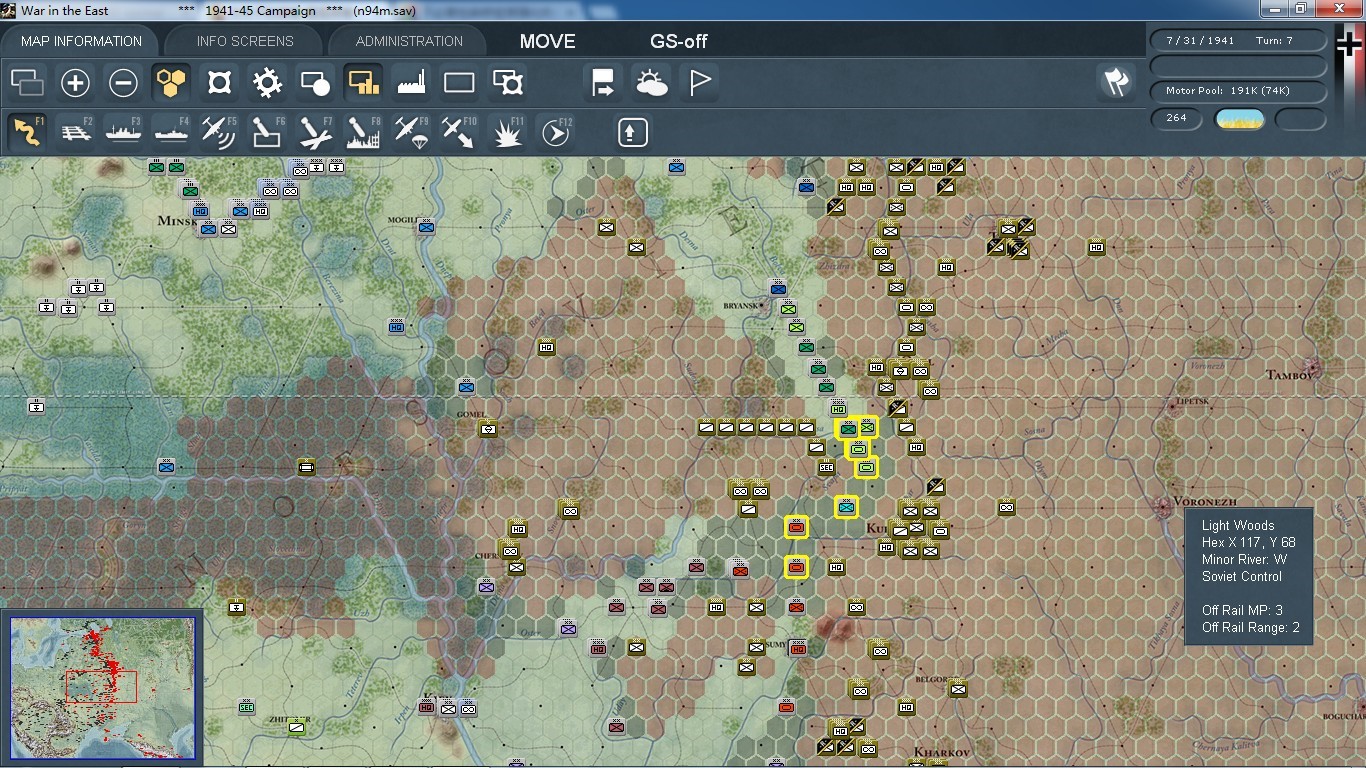The width and height of the screenshot is (1366, 768).
Task: Click the Belgorod city label on map
Action: pyautogui.click(x=931, y=679)
